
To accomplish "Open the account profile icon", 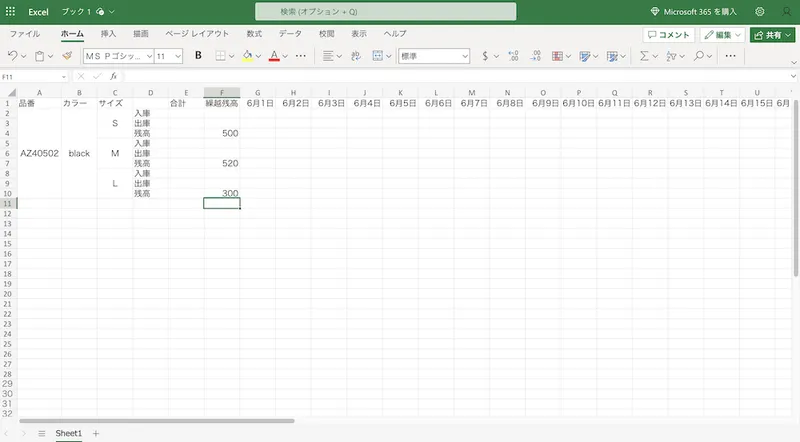I will [x=787, y=11].
